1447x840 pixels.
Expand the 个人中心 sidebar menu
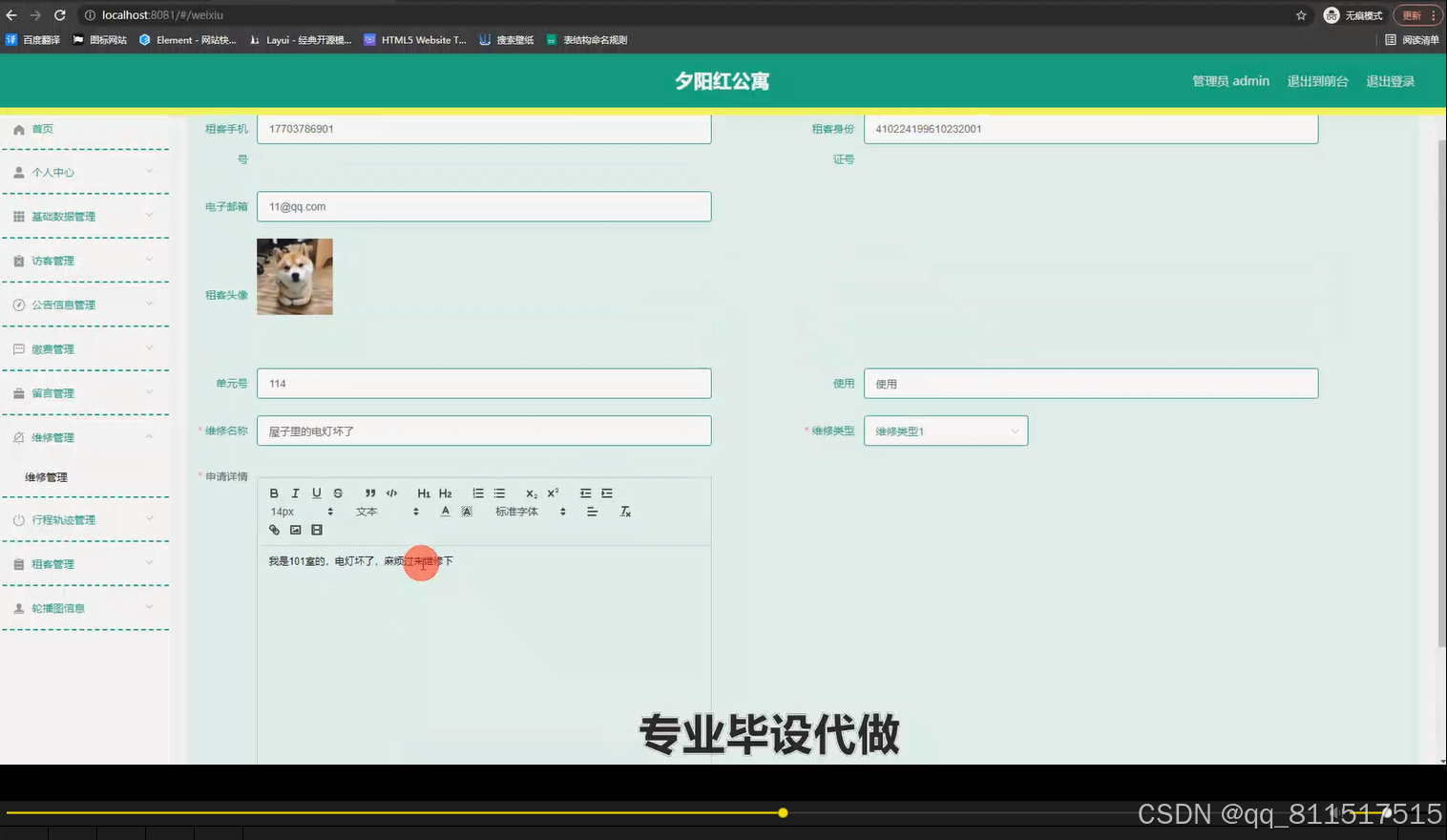[85, 172]
